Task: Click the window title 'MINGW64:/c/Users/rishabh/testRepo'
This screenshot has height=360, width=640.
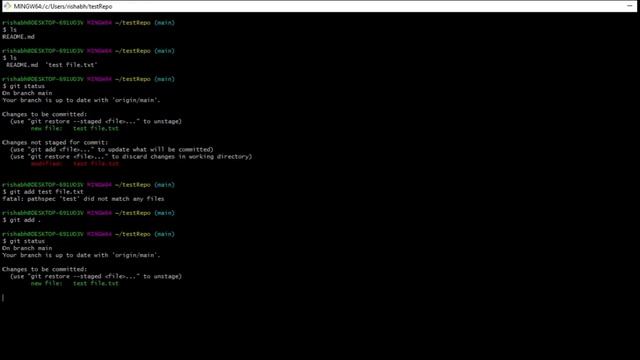Action: tap(63, 7)
